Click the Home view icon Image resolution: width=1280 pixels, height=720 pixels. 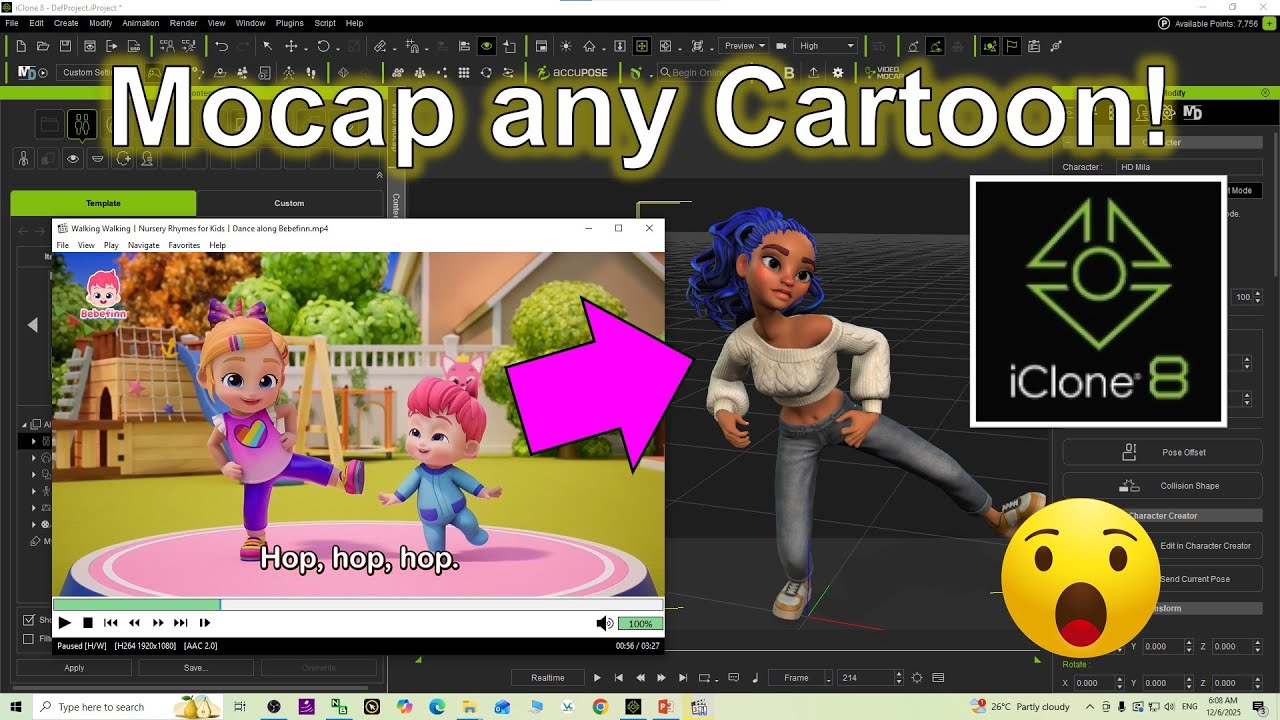tap(589, 46)
